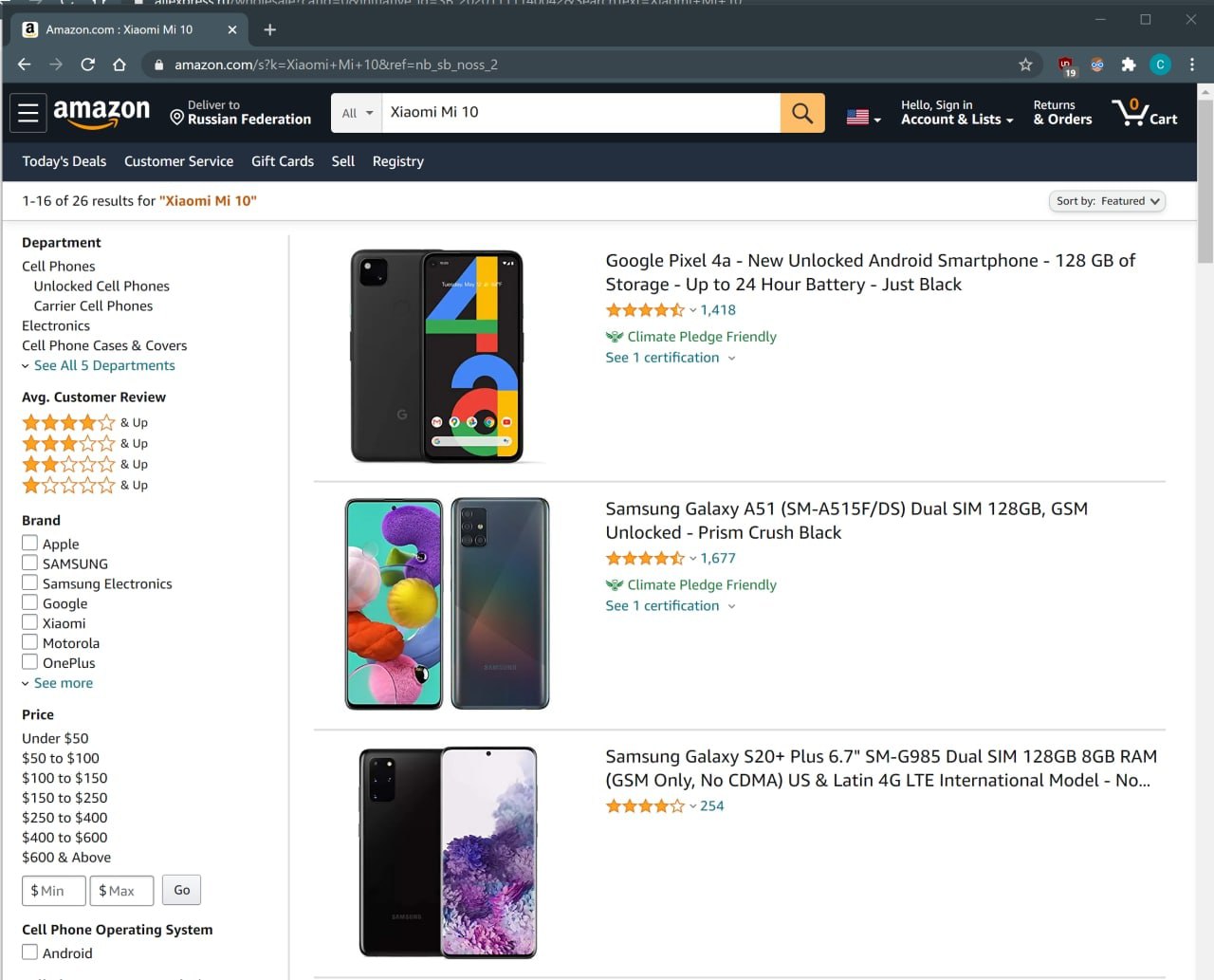Open the Galaxy A51 product image
Screen dimensions: 1214x980
pyautogui.click(x=447, y=603)
